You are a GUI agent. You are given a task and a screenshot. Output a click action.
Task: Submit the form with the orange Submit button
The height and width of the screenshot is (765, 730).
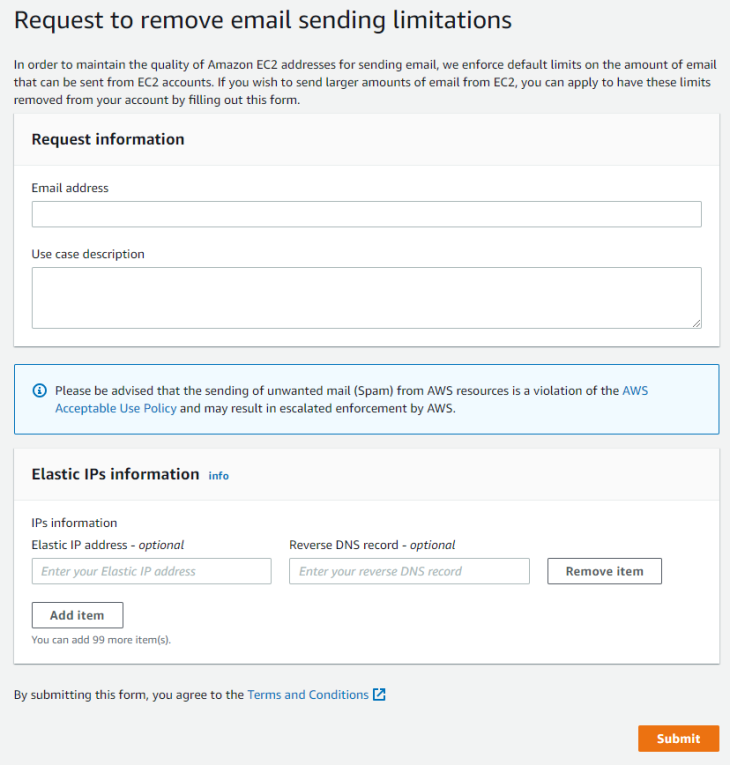pyautogui.click(x=678, y=738)
